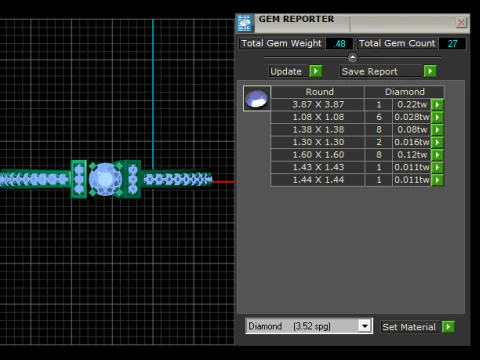The image size is (480, 360).
Task: Click the 0.08tw weight cell
Action: 412,130
